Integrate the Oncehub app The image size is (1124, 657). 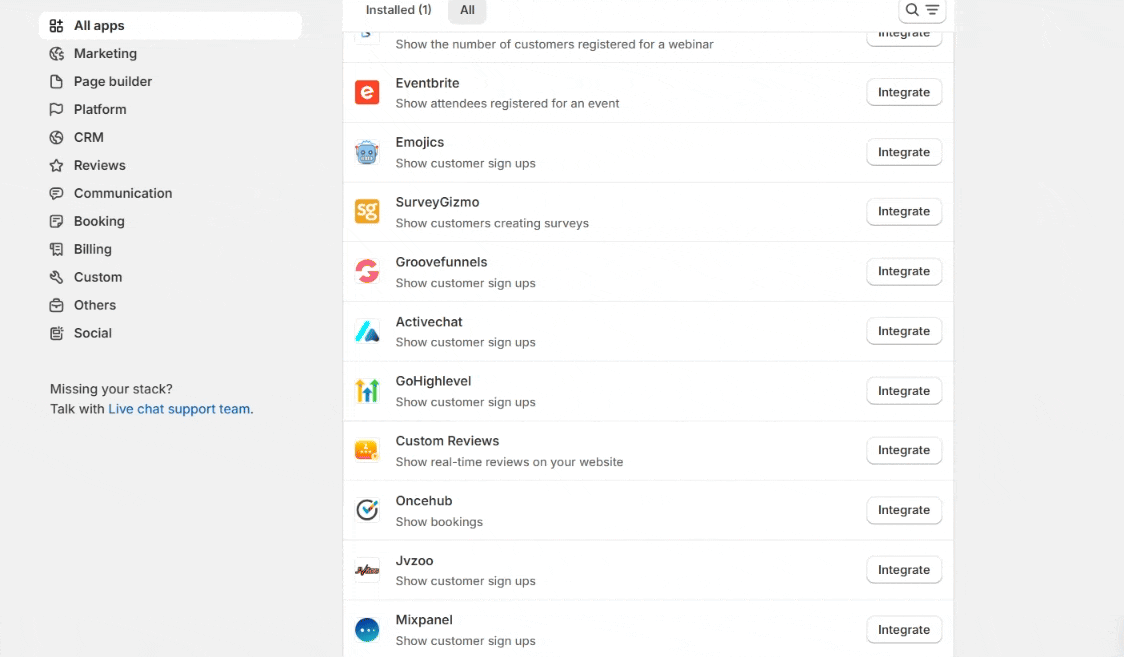[x=904, y=510]
